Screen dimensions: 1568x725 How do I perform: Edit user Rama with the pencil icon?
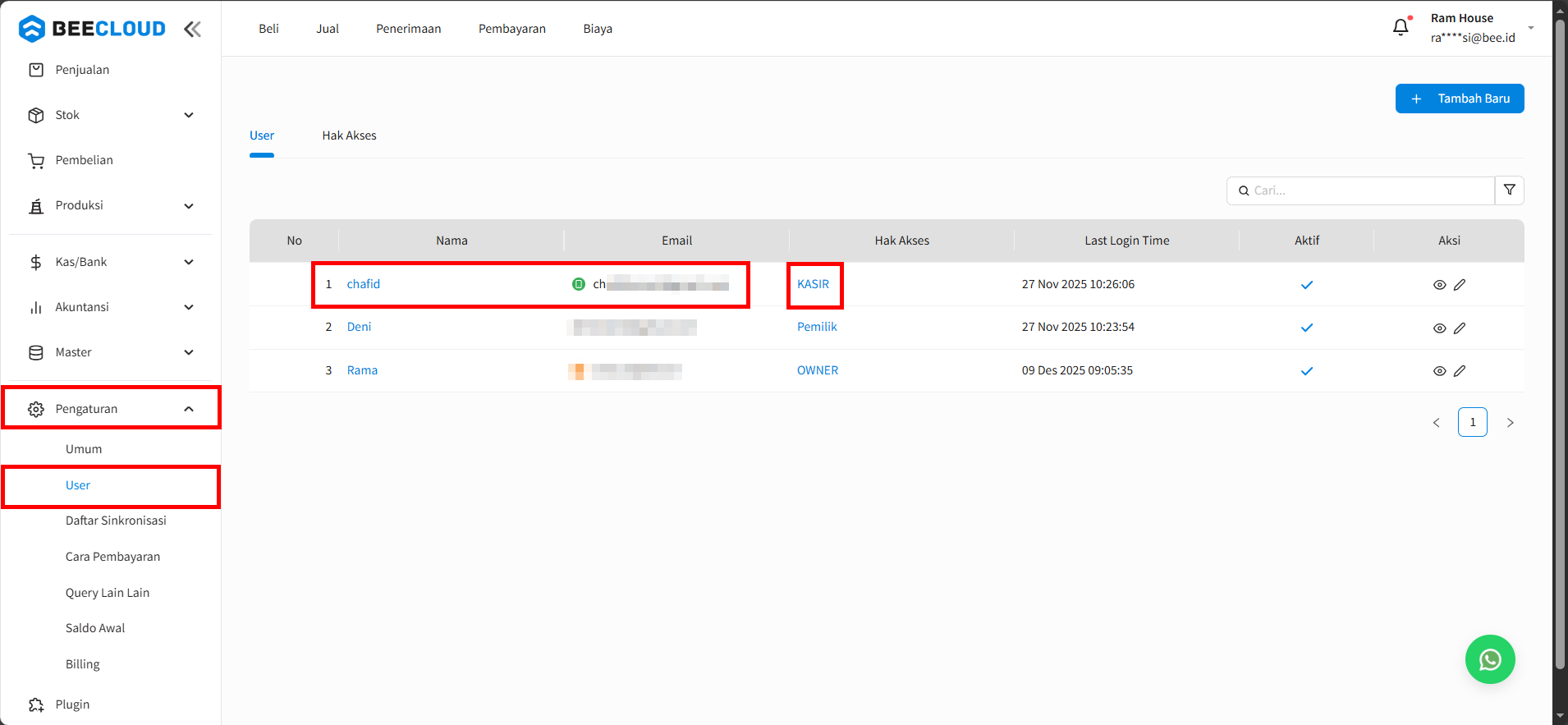[1460, 371]
